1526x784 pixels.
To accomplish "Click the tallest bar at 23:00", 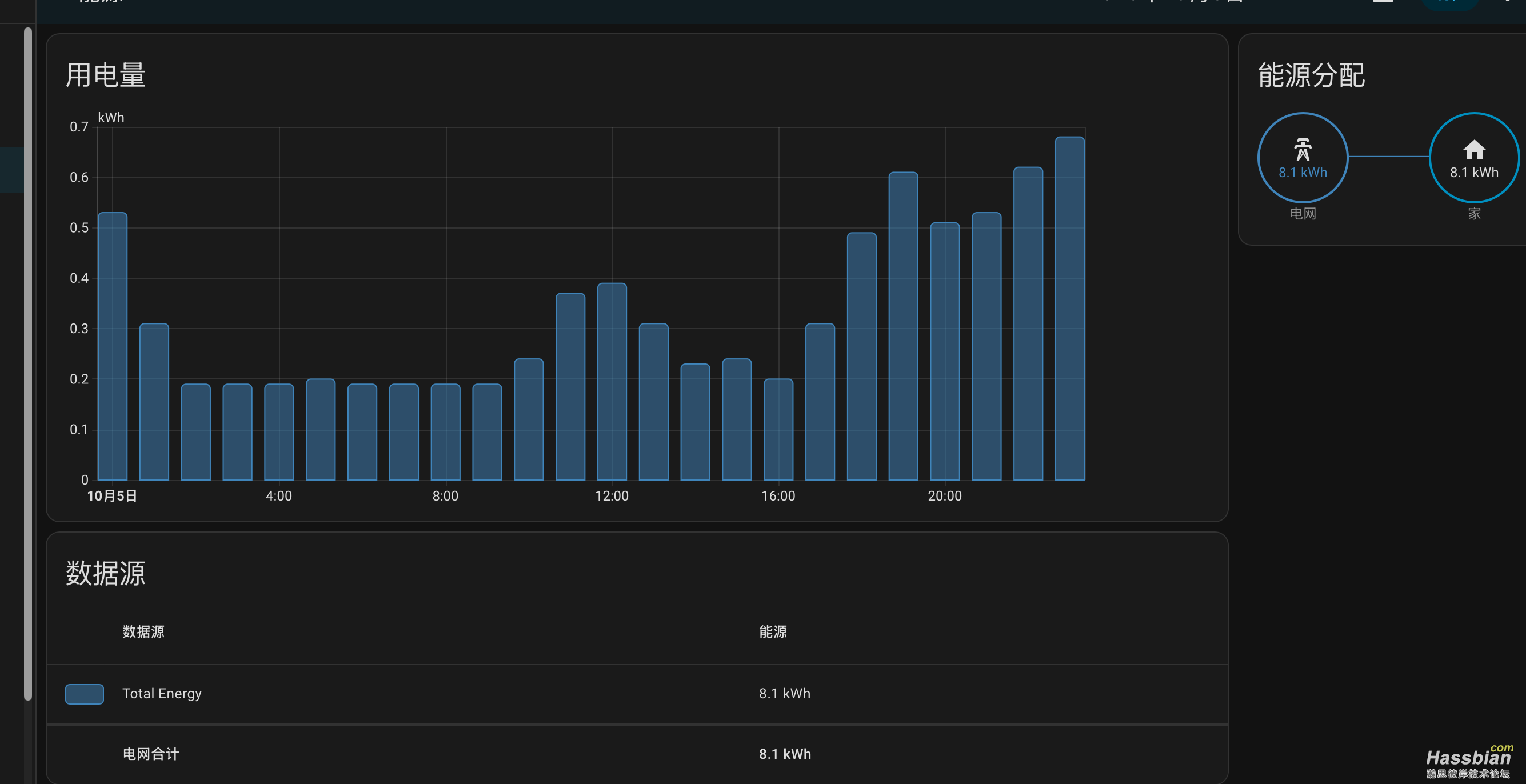I will coord(1069,308).
